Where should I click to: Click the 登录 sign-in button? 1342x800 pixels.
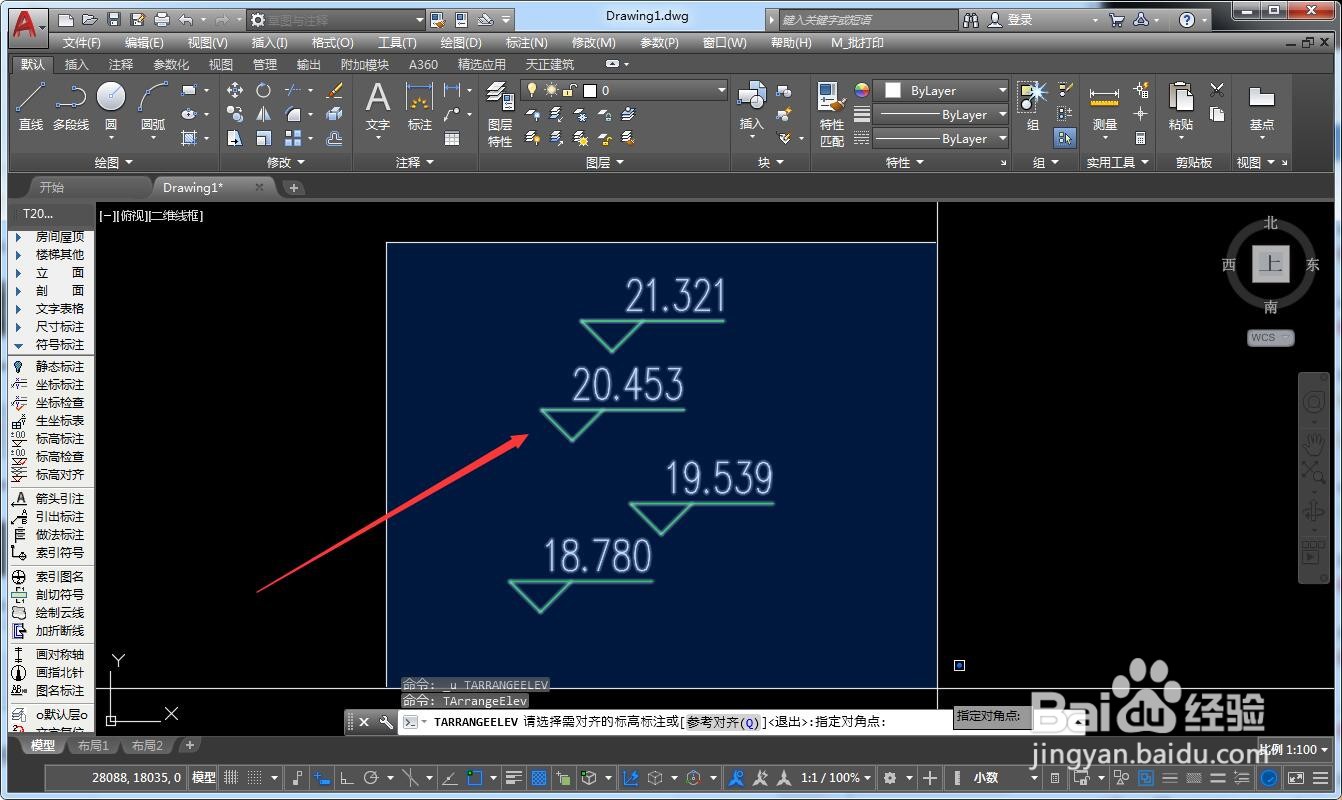tap(1011, 19)
